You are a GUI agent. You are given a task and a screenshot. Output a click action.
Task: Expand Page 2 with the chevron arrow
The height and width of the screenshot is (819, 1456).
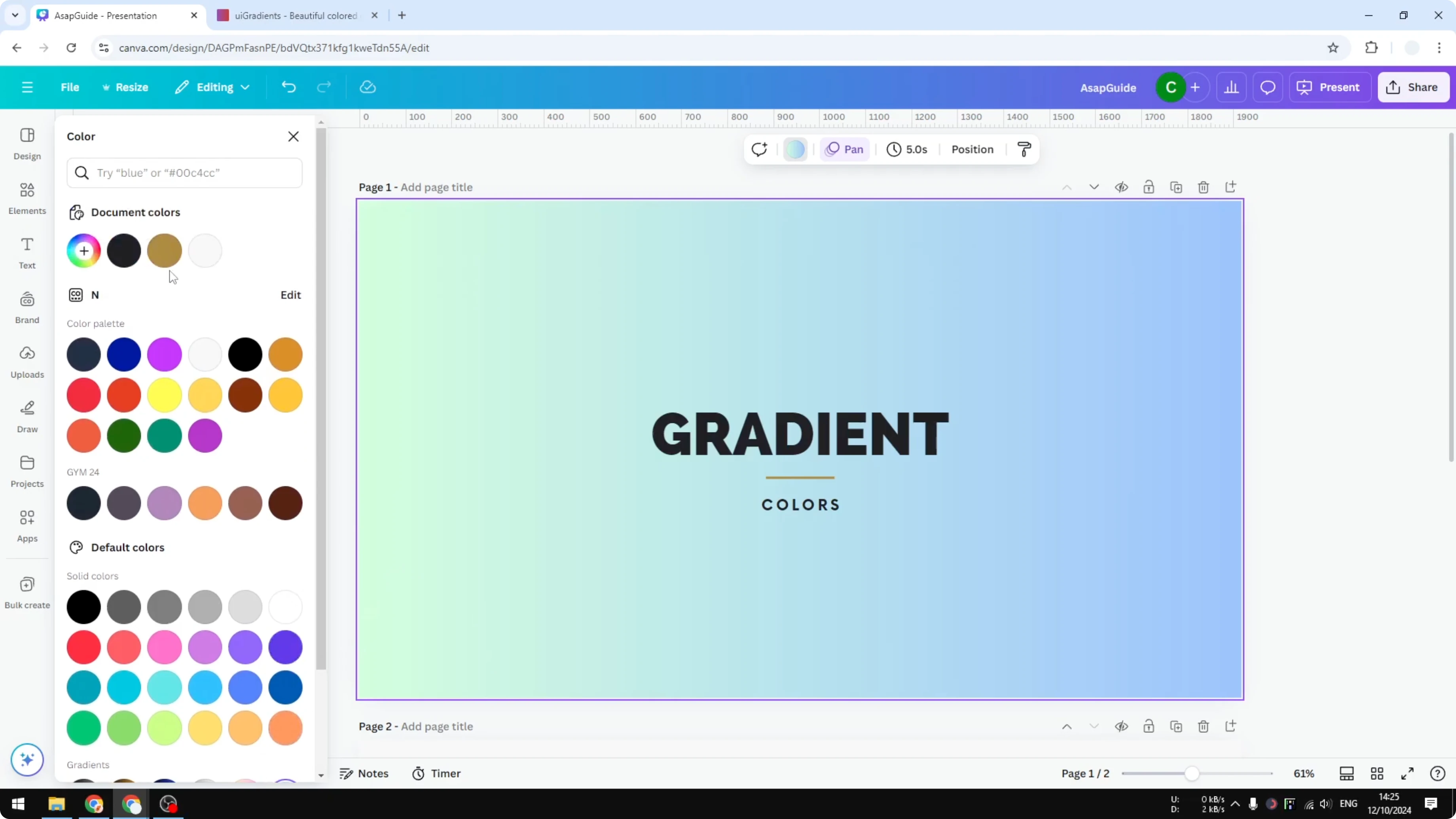[1094, 726]
